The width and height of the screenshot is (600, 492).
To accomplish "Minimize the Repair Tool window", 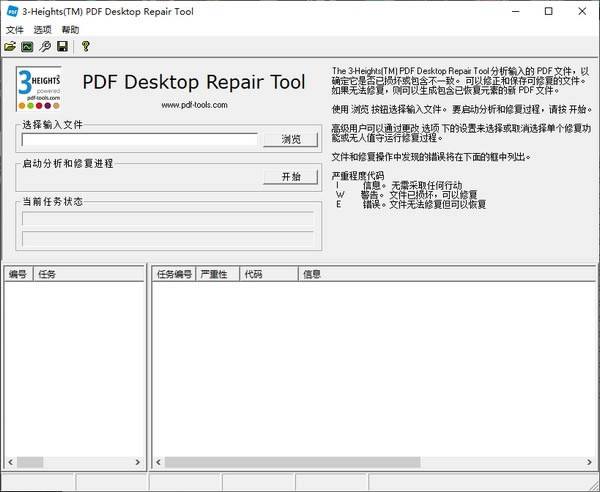I will (516, 11).
